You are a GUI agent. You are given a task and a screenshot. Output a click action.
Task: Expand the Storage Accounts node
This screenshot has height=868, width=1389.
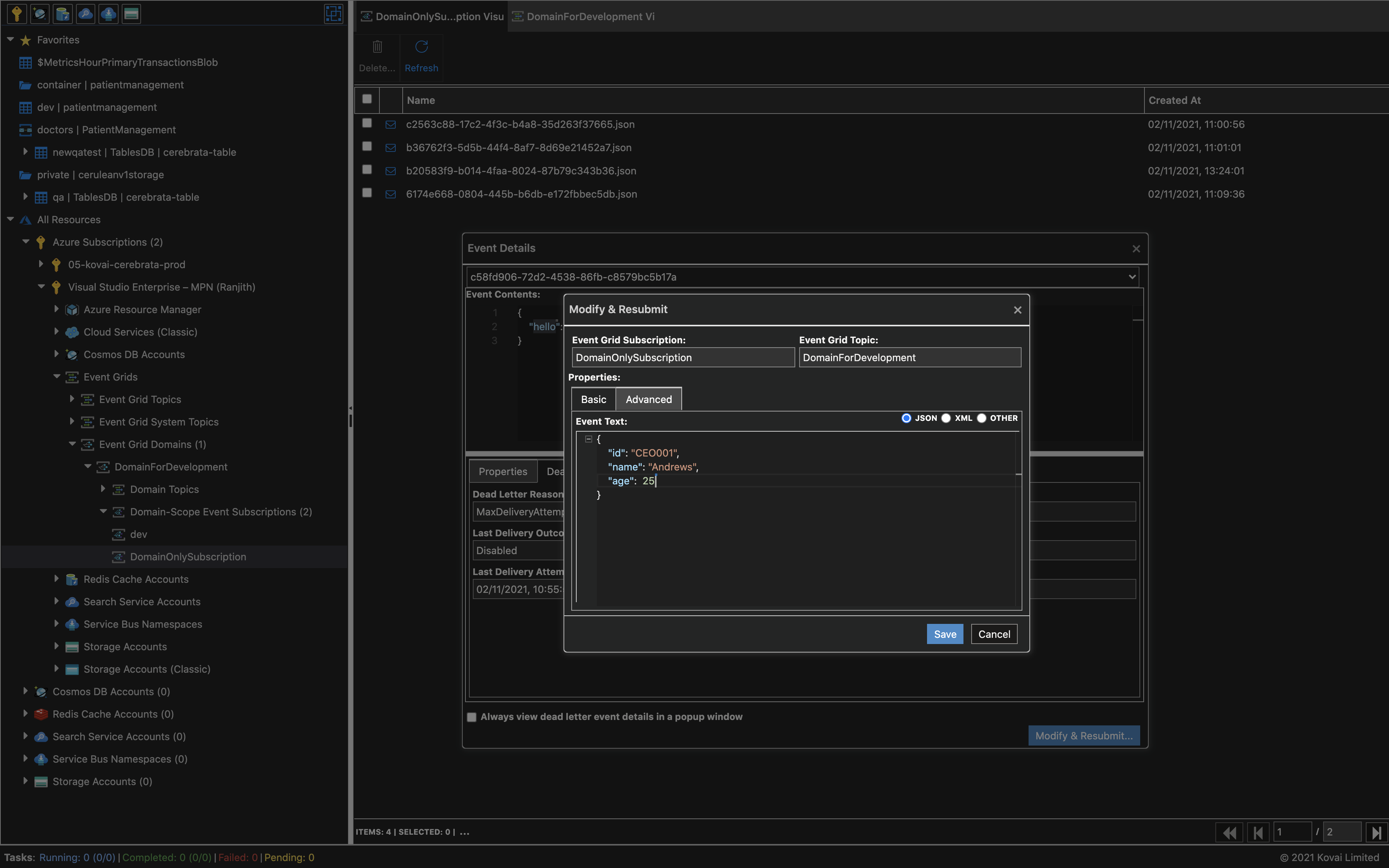pos(56,646)
